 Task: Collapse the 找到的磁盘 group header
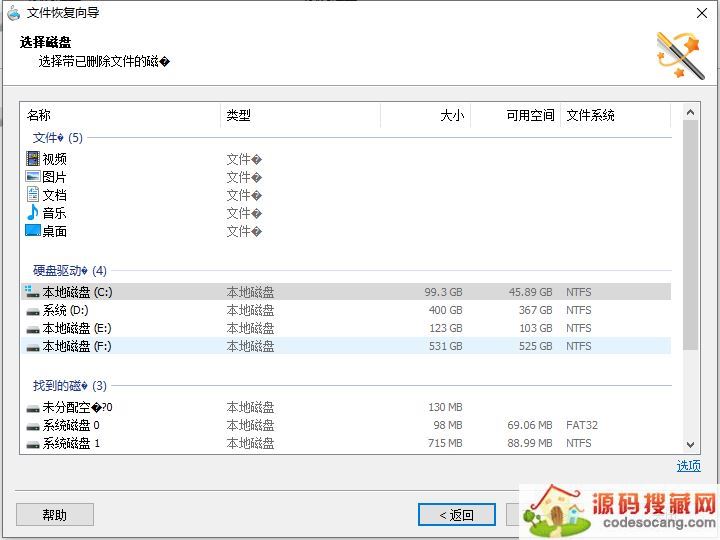point(70,386)
